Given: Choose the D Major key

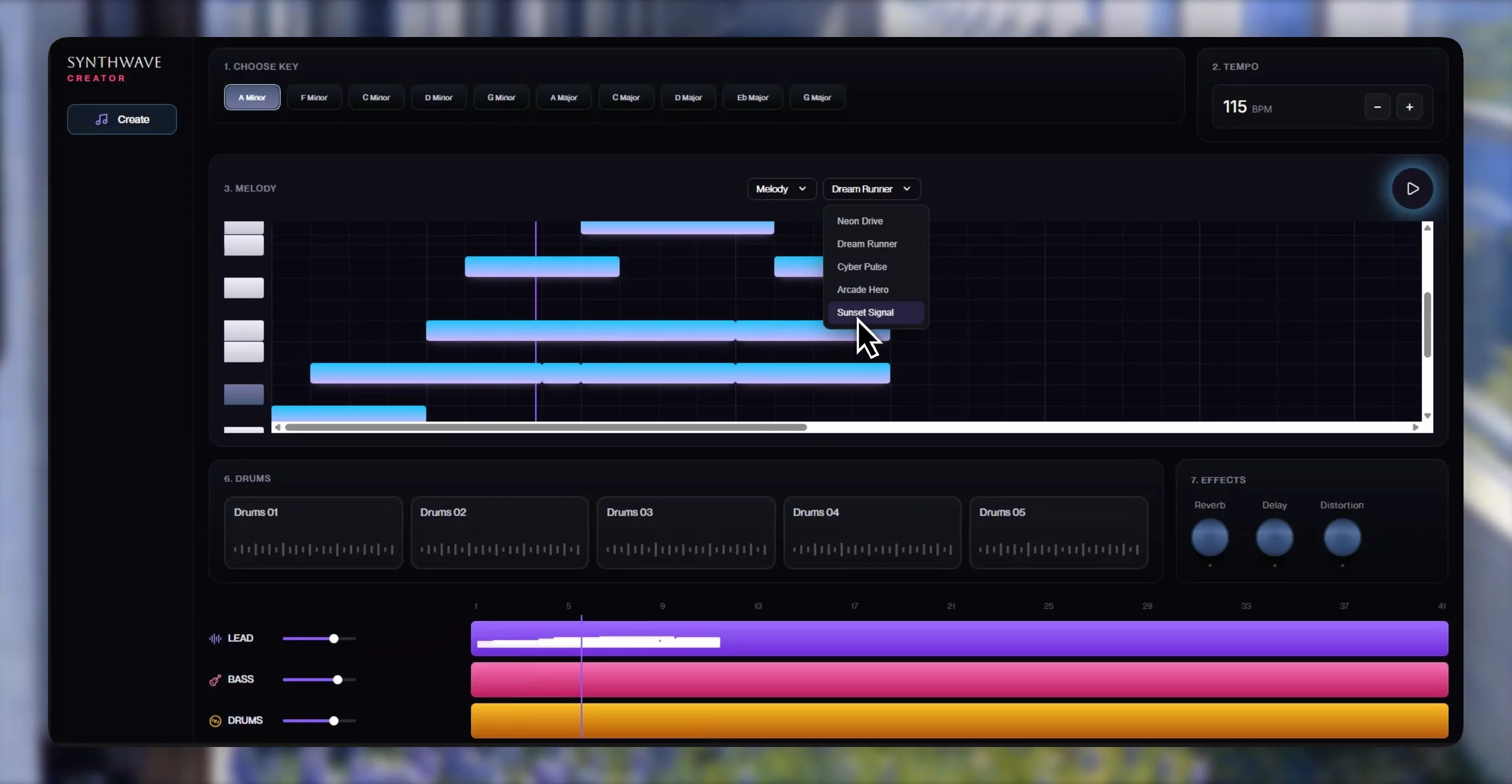Looking at the screenshot, I should [x=688, y=97].
